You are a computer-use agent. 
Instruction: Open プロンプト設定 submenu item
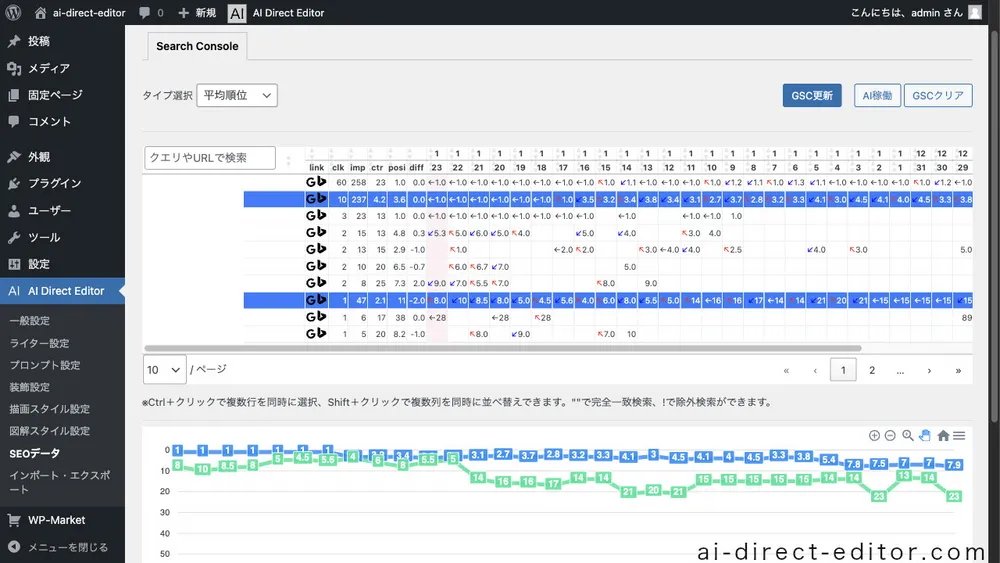45,365
